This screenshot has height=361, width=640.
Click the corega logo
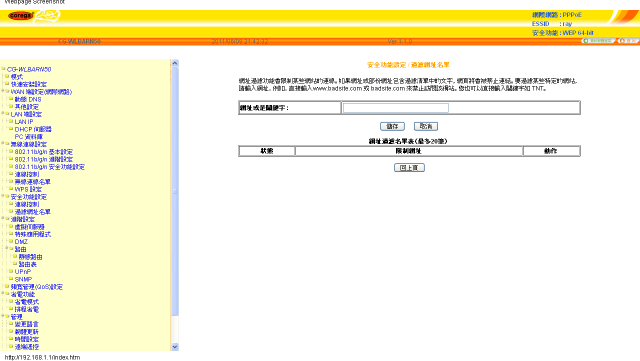21,16
